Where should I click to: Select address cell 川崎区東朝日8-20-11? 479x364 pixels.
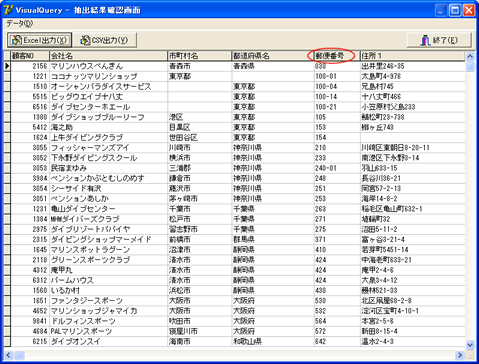[413, 148]
